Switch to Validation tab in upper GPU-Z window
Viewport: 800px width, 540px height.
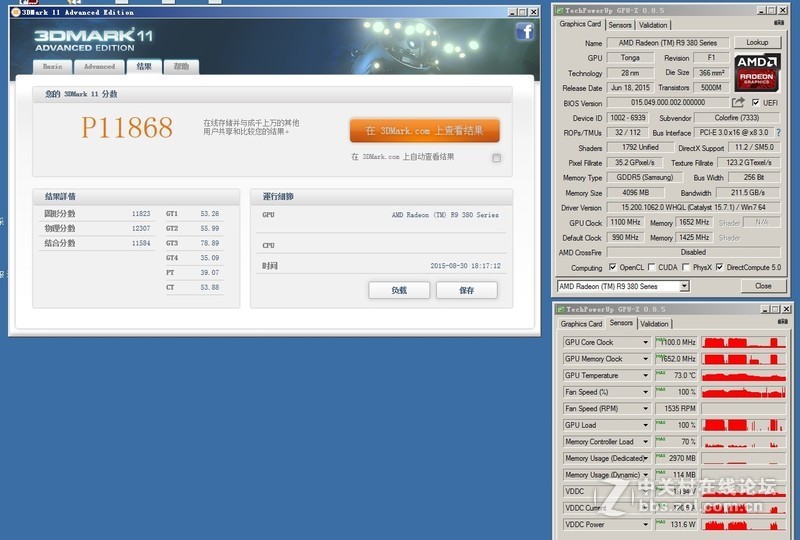[653, 25]
